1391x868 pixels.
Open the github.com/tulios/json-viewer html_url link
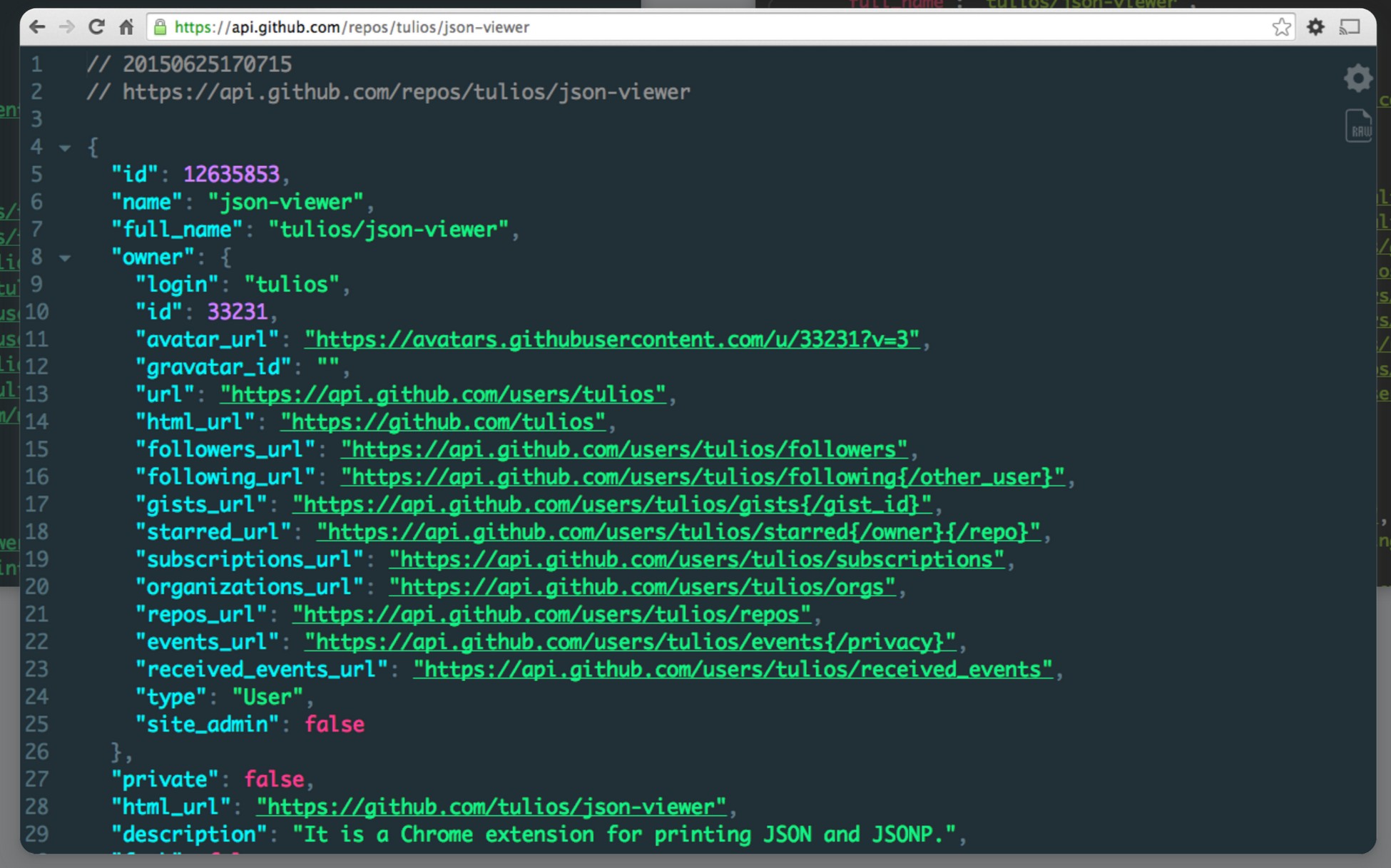[491, 807]
